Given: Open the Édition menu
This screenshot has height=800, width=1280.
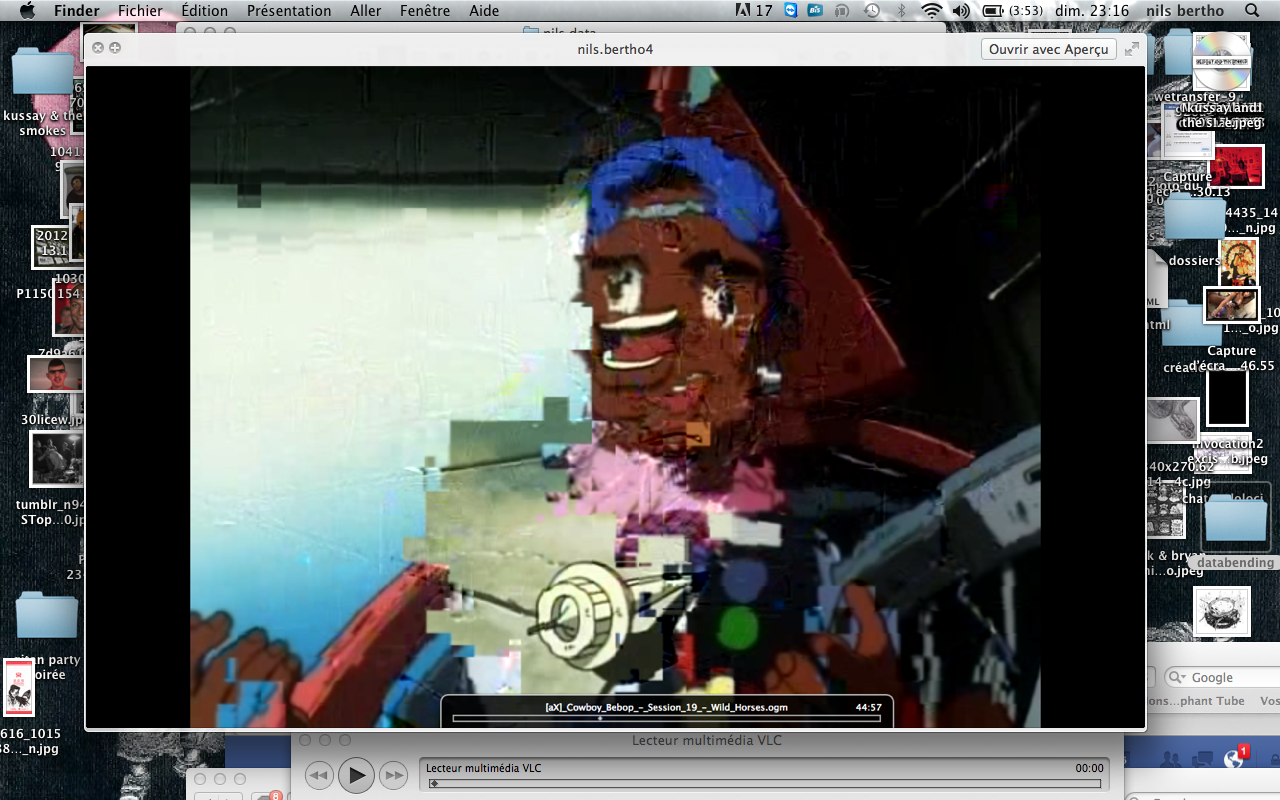Looking at the screenshot, I should [x=204, y=11].
